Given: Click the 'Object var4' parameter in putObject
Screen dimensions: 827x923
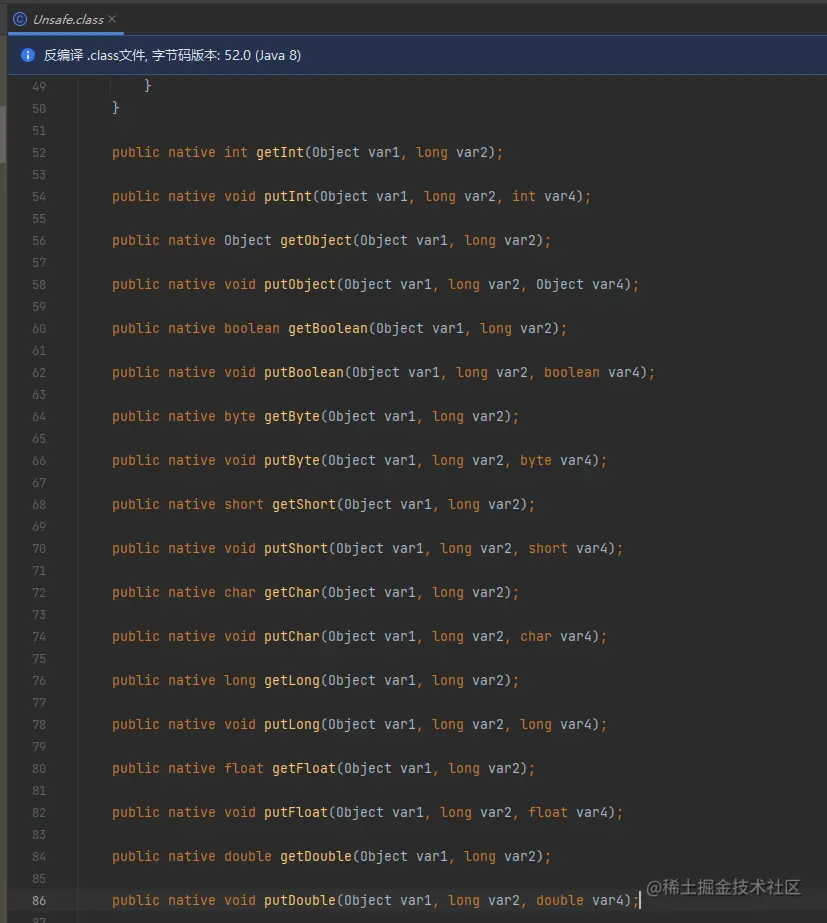Looking at the screenshot, I should coord(579,285).
